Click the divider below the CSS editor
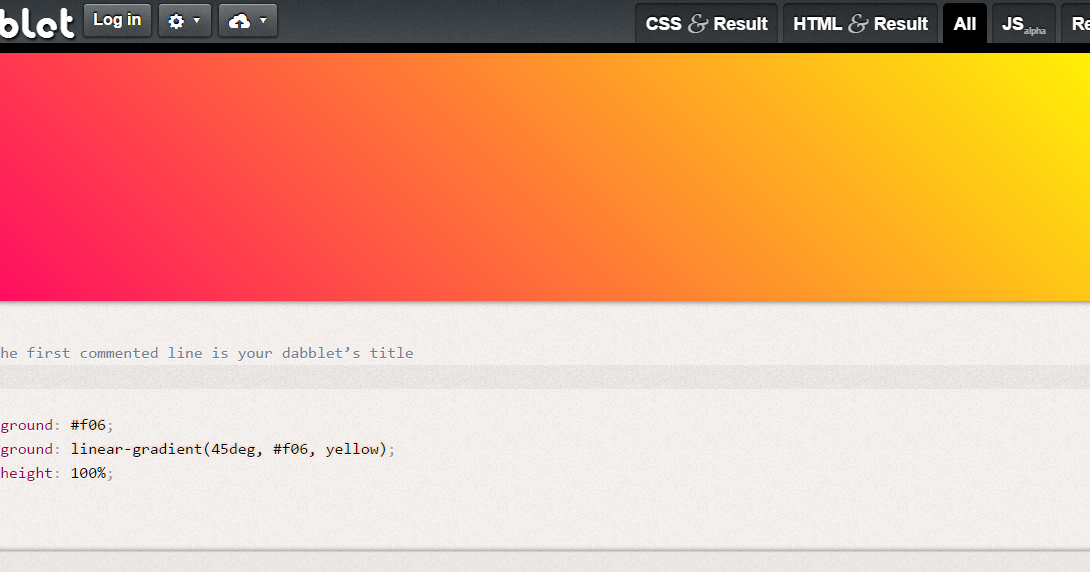 tap(545, 550)
